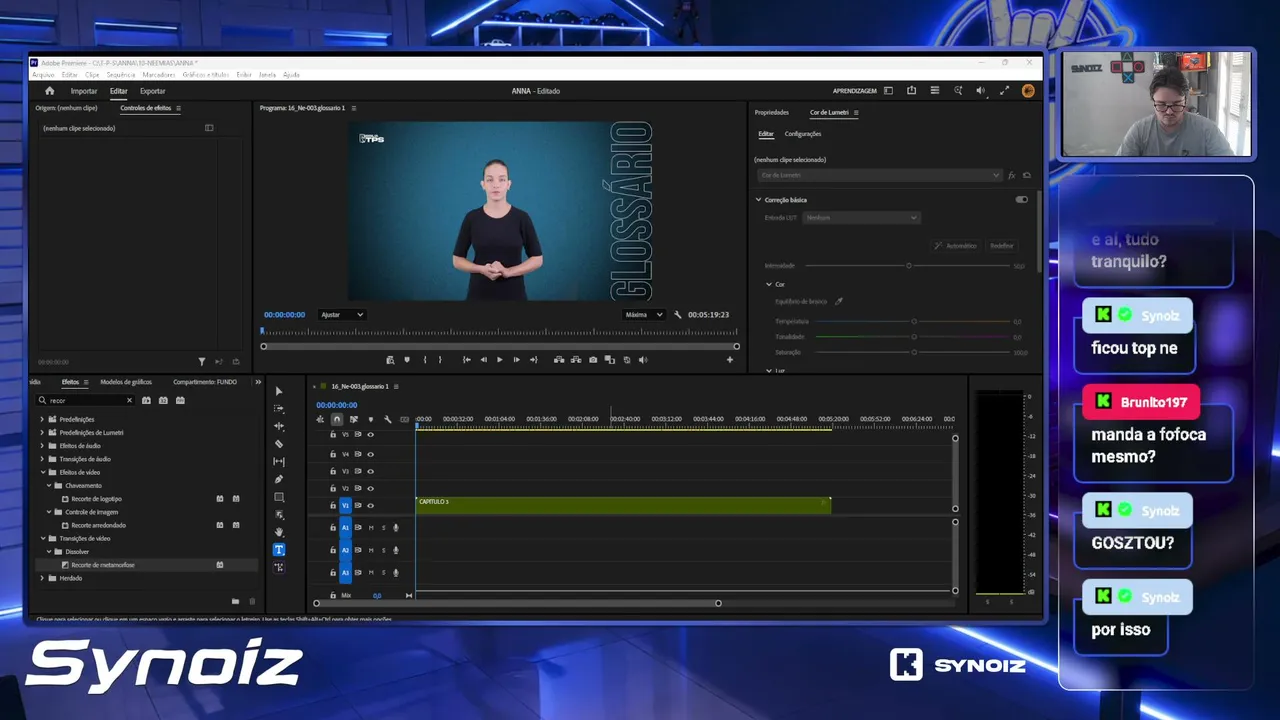The image size is (1280, 720).
Task: Select the Selection arrow tool
Action: [x=279, y=391]
